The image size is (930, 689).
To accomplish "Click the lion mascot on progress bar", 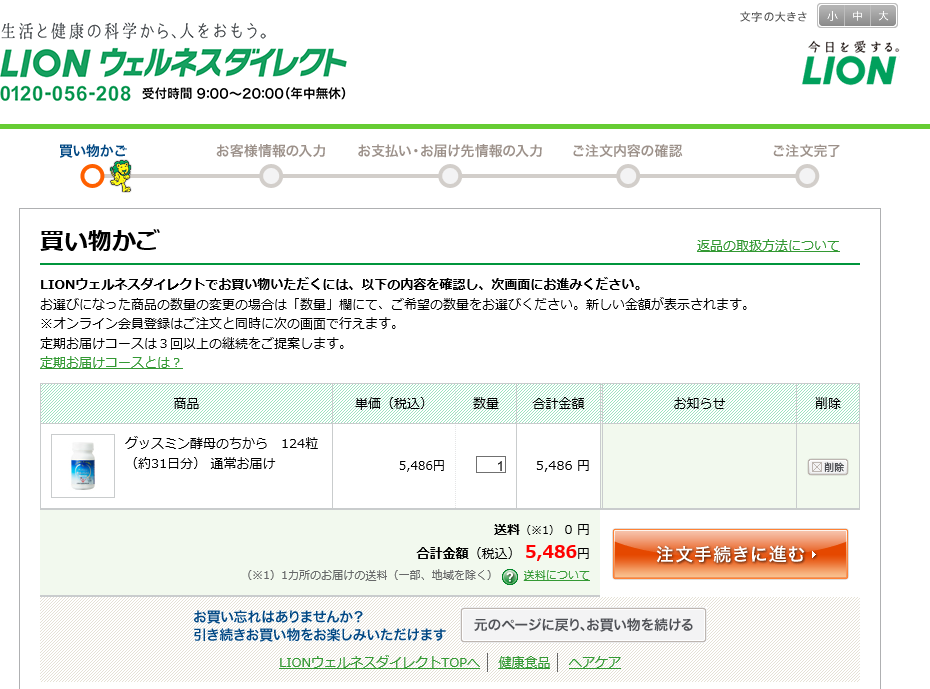I will point(120,176).
